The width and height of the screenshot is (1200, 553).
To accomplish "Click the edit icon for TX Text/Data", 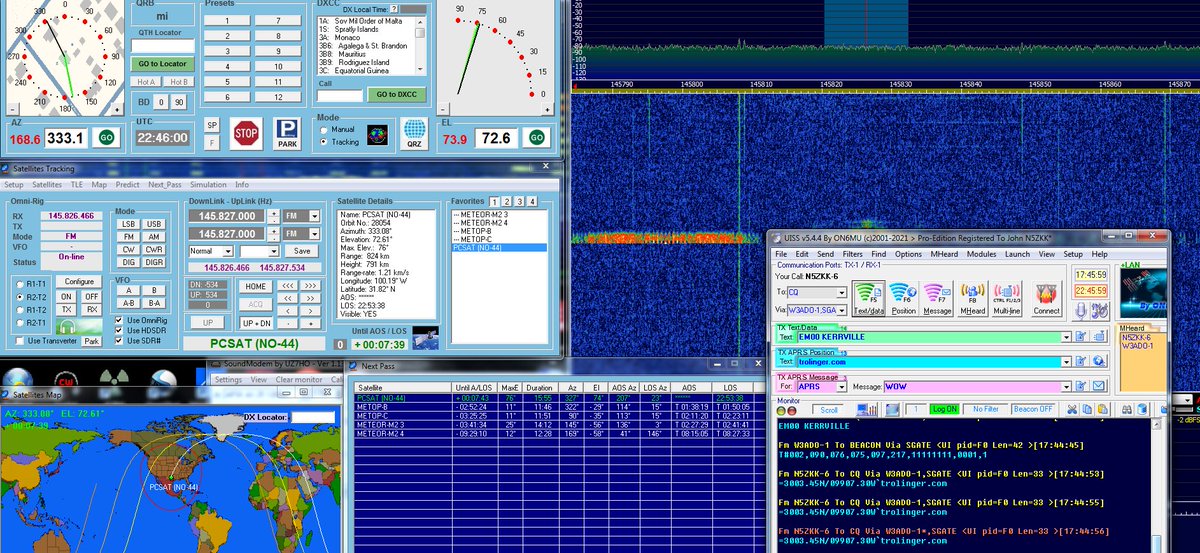I will point(1081,337).
